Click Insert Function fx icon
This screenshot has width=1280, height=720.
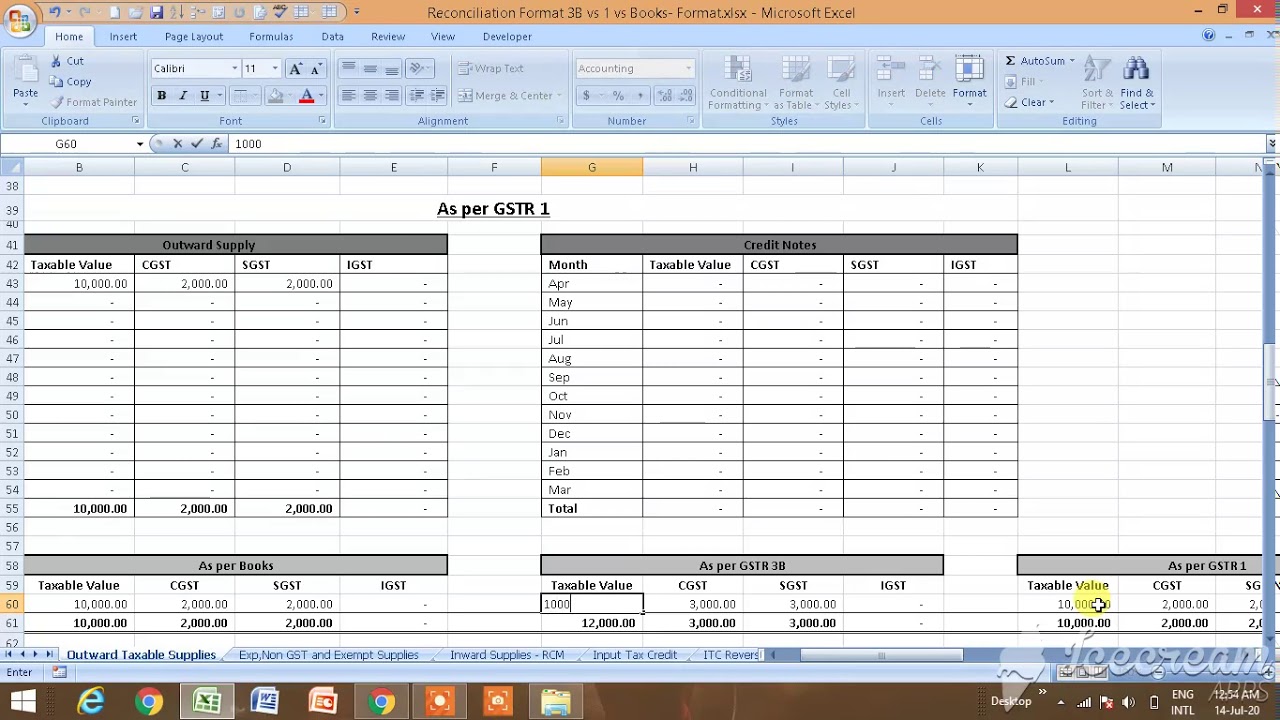coord(217,144)
